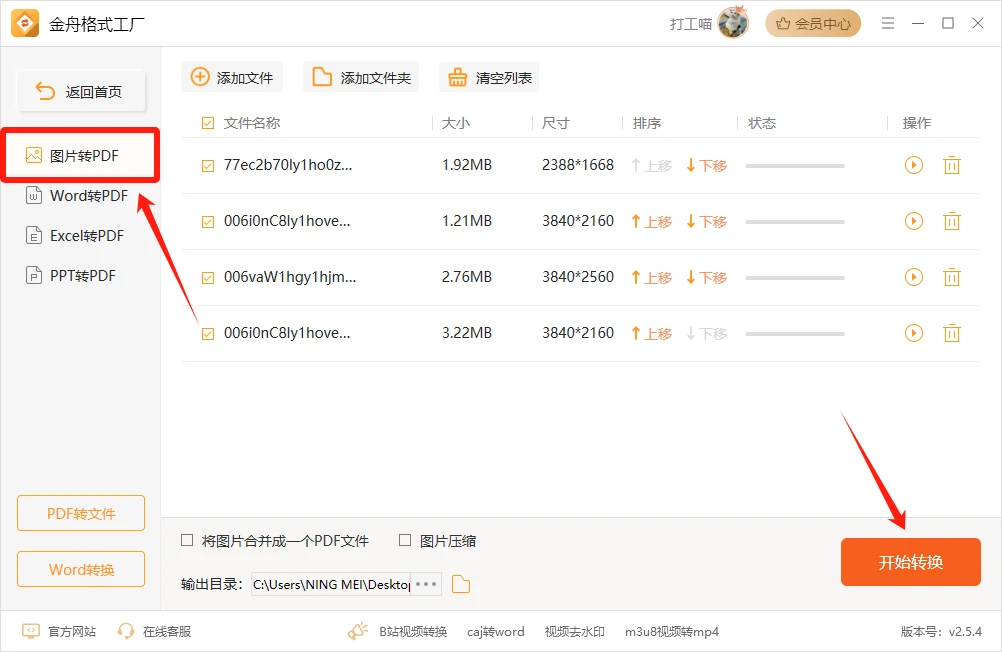Click the progress bar of the 3.22MB row

[x=795, y=334]
